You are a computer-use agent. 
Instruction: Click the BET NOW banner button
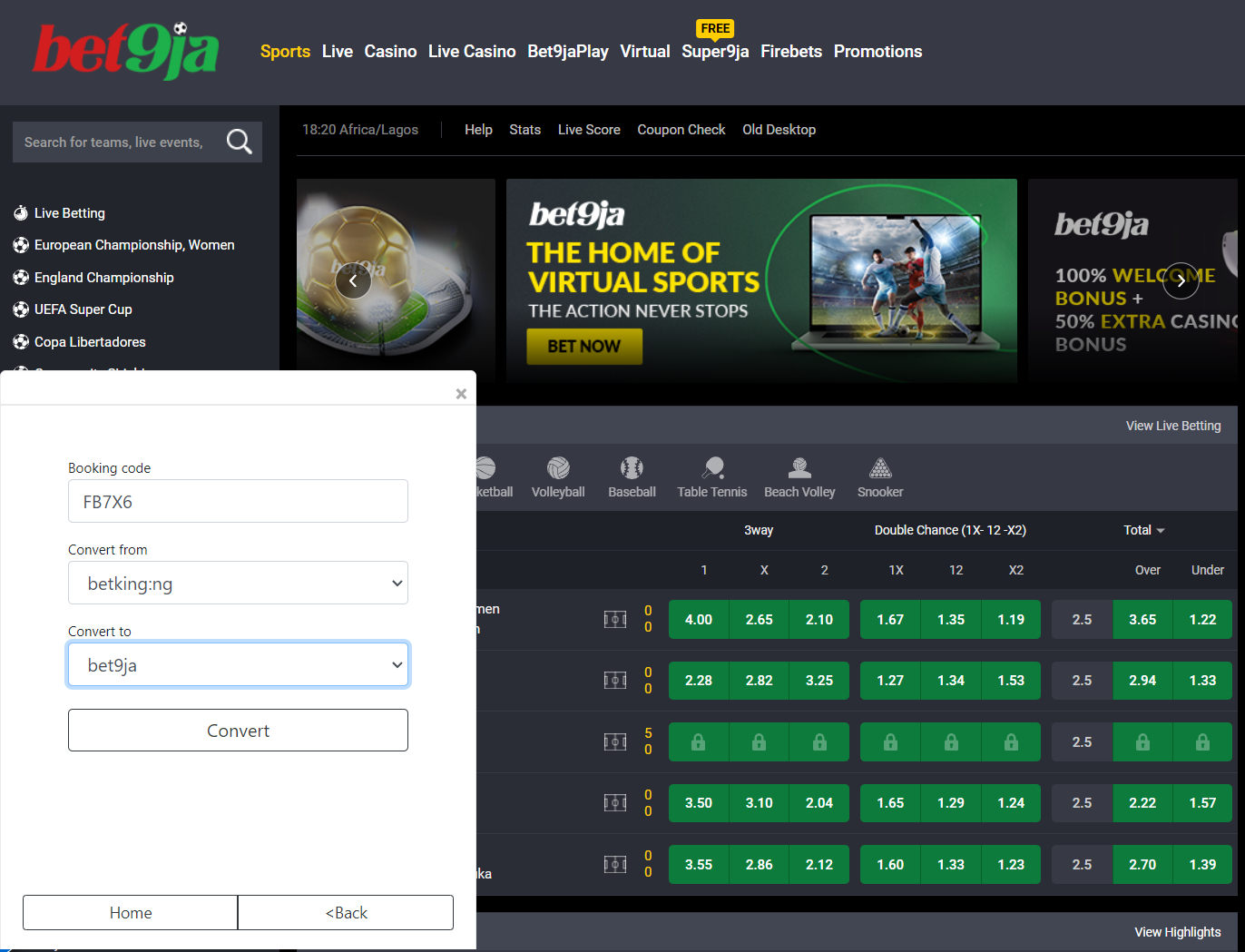click(x=584, y=347)
